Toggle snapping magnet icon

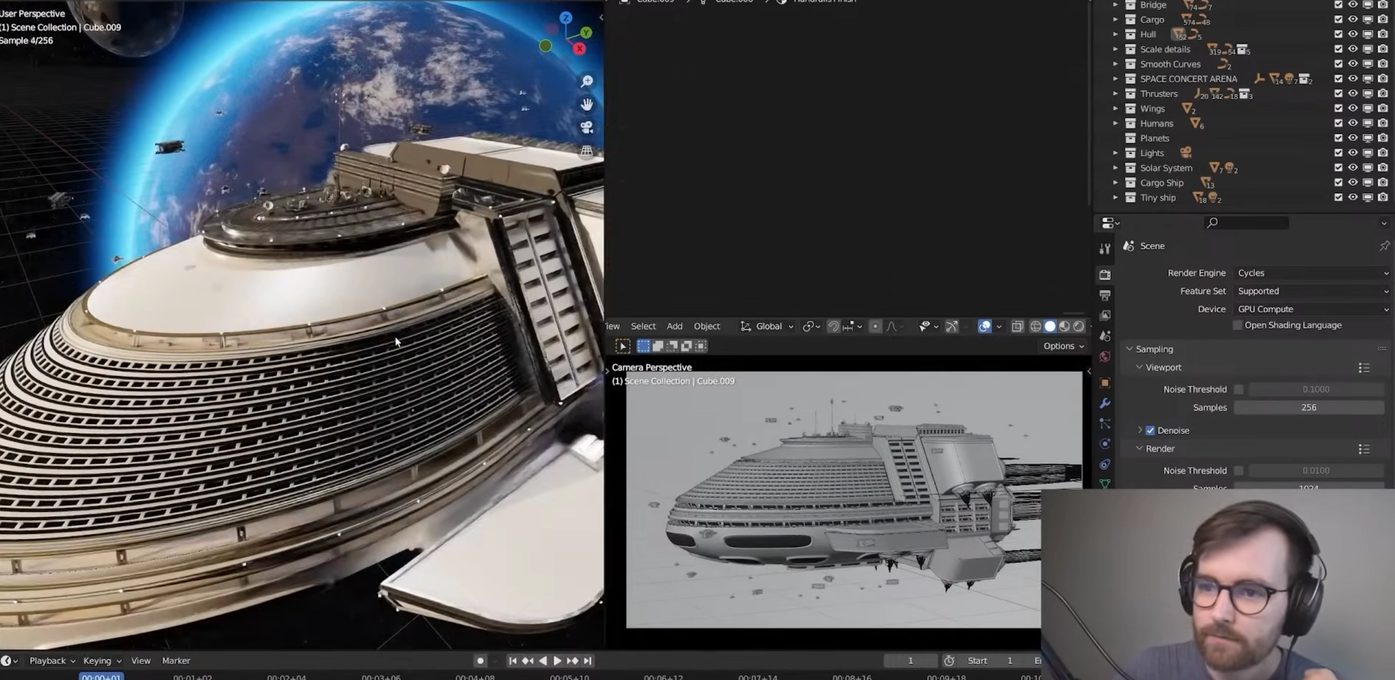point(833,326)
